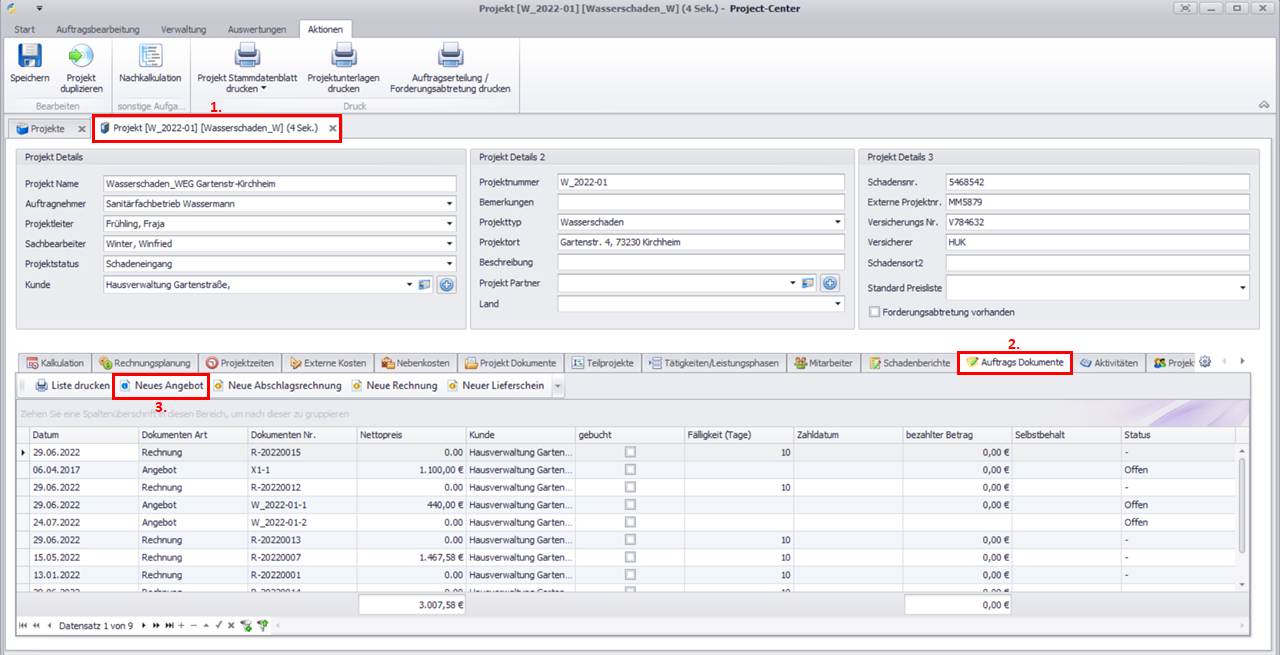Click the Neue Abschlagsrechnung button
Screen dimensions: 1280x655
pyautogui.click(x=277, y=385)
